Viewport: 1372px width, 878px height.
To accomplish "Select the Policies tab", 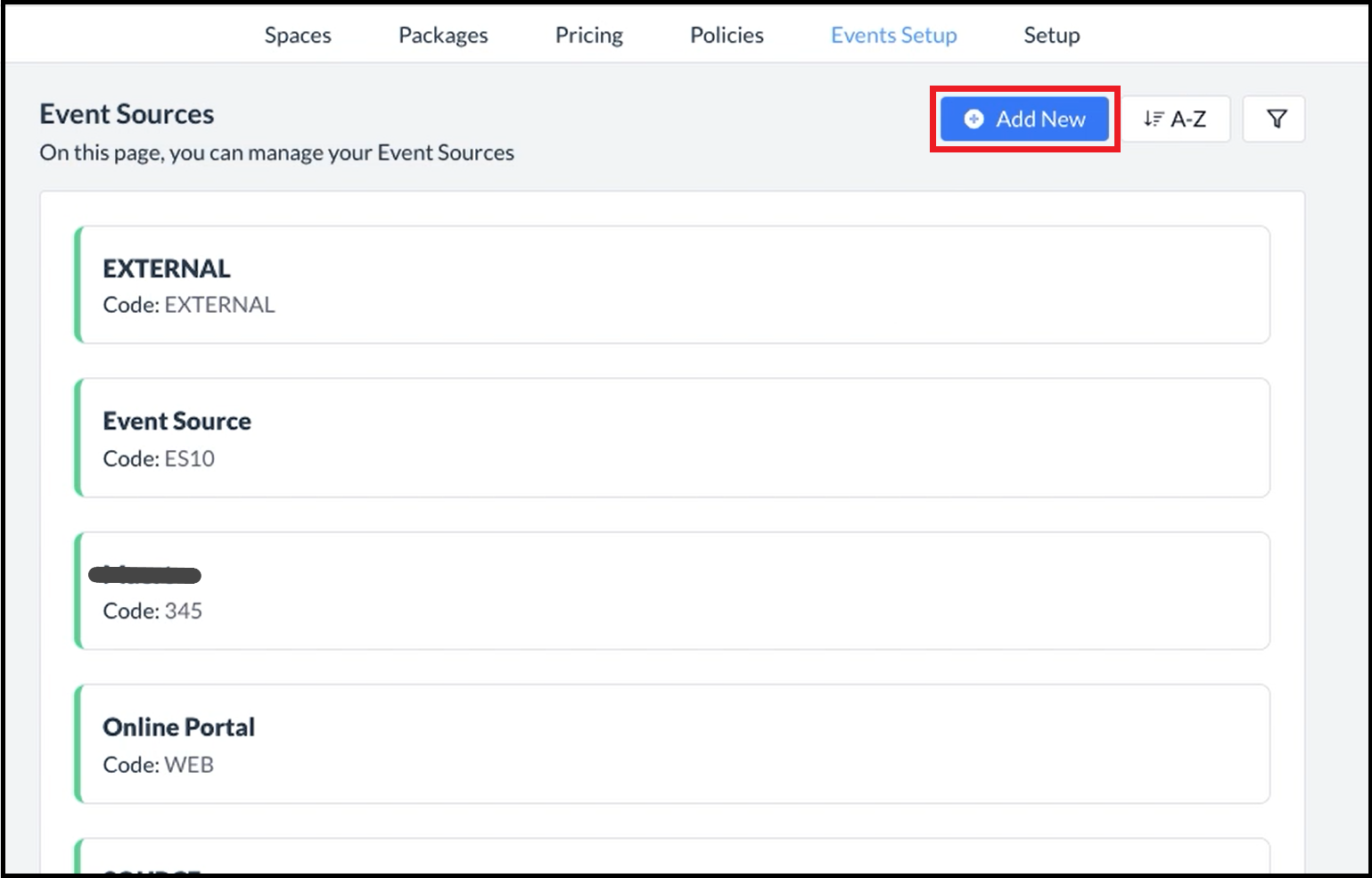I will pyautogui.click(x=727, y=36).
